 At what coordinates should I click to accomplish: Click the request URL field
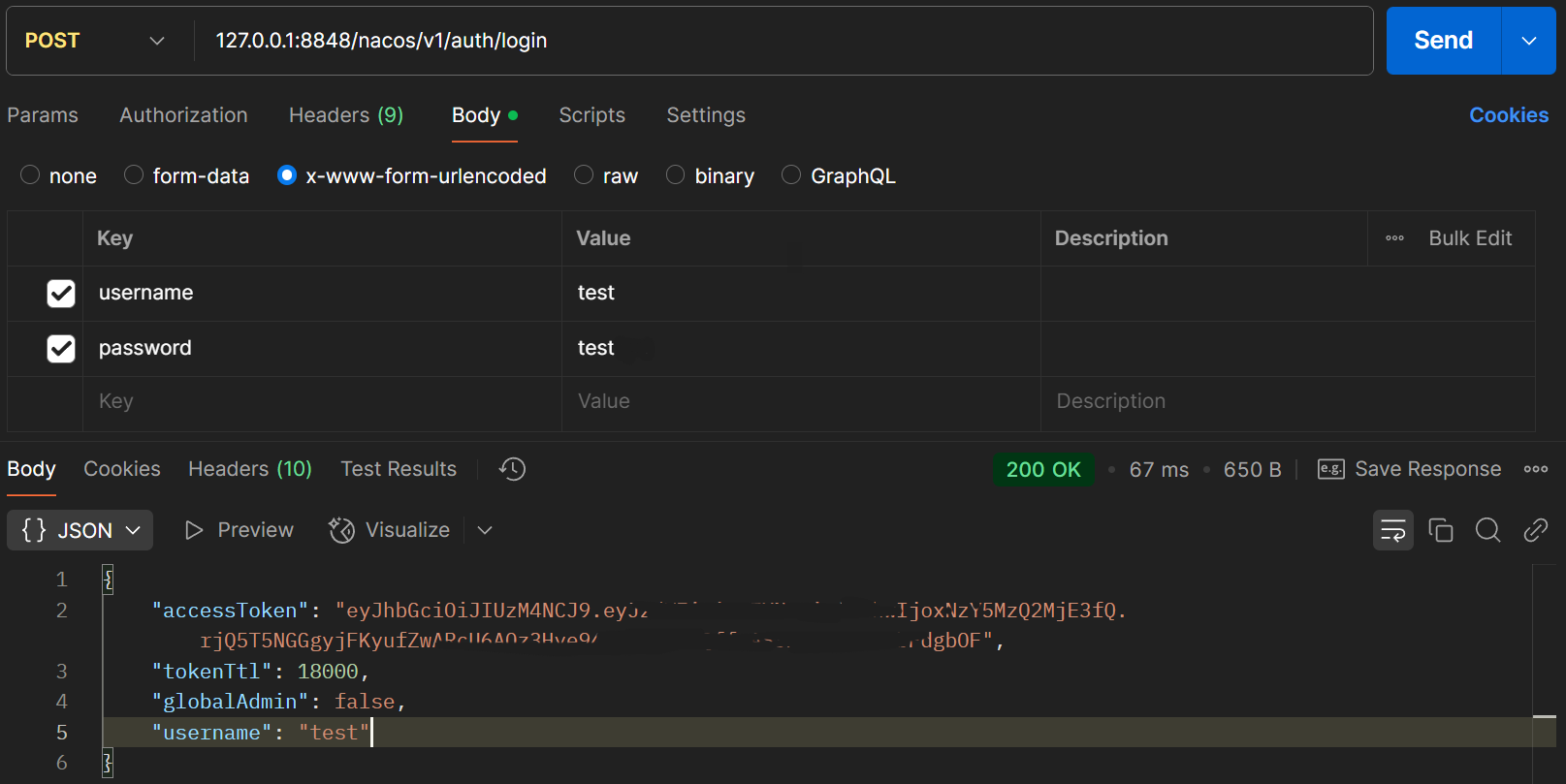click(x=783, y=41)
